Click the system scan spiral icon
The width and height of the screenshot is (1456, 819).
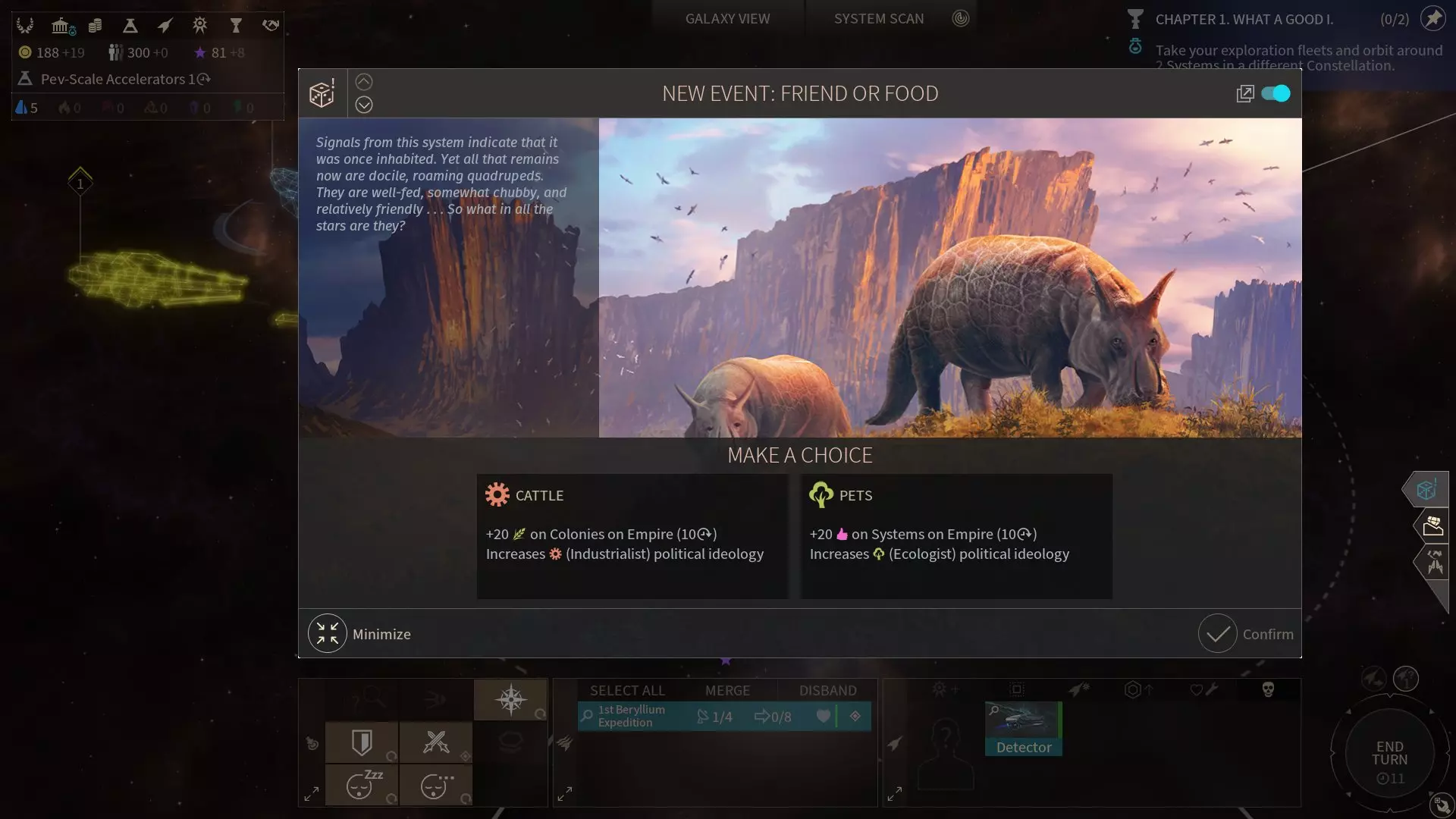961,18
